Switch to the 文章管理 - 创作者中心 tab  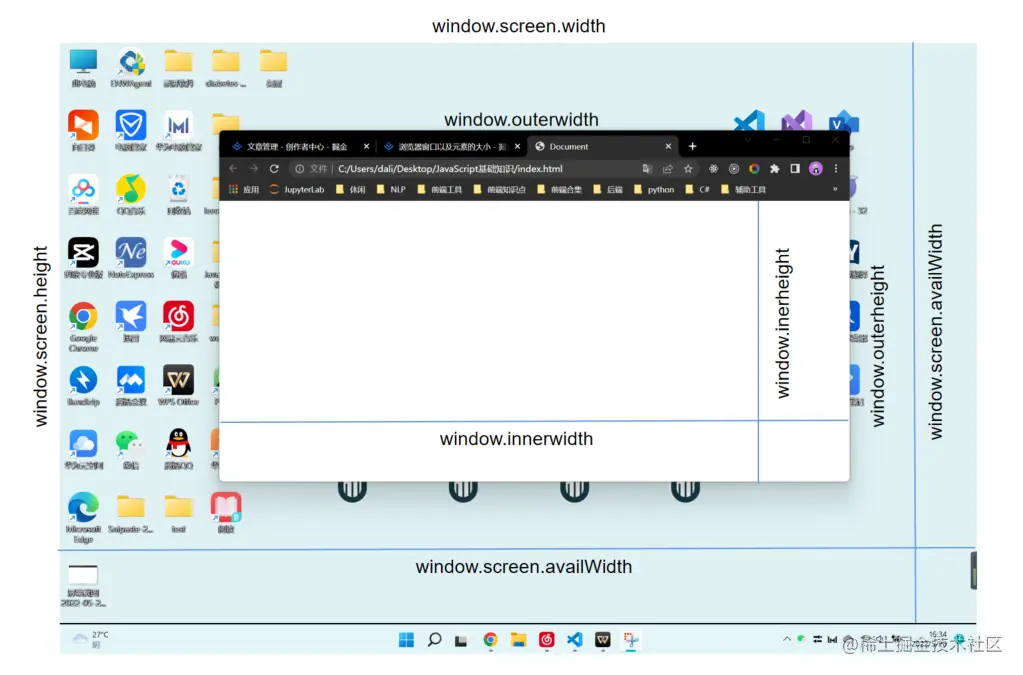(298, 147)
